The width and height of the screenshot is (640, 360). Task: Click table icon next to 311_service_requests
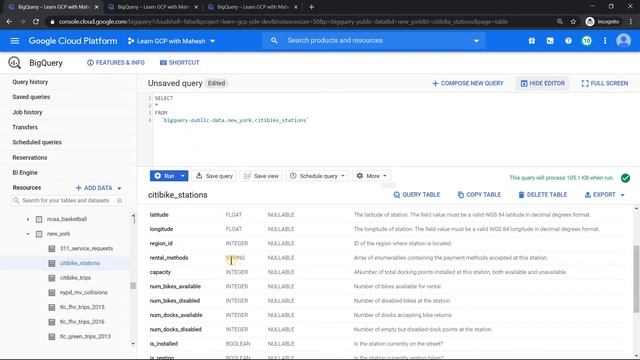click(52, 249)
